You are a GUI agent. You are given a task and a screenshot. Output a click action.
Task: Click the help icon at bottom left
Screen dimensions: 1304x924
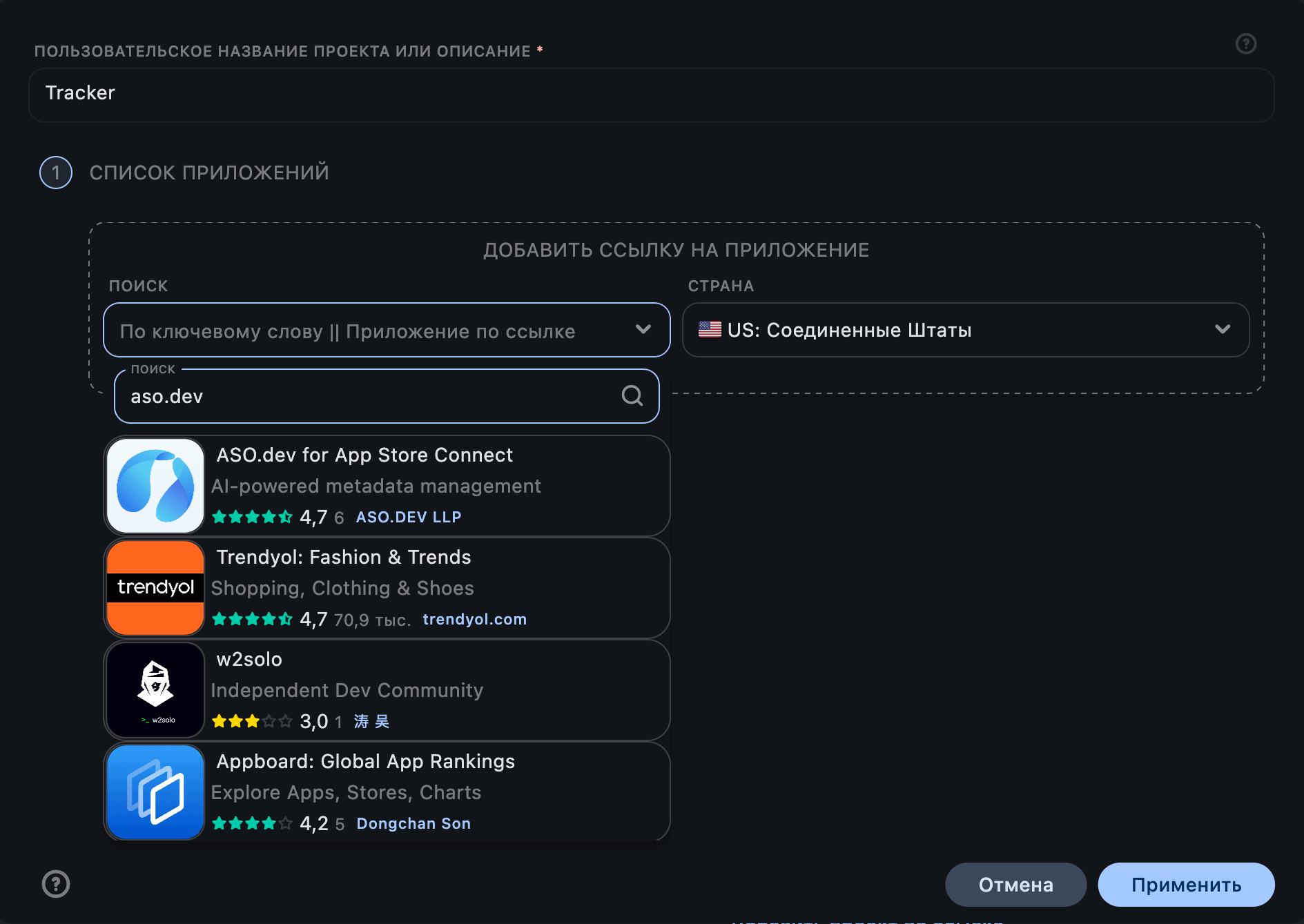(56, 884)
